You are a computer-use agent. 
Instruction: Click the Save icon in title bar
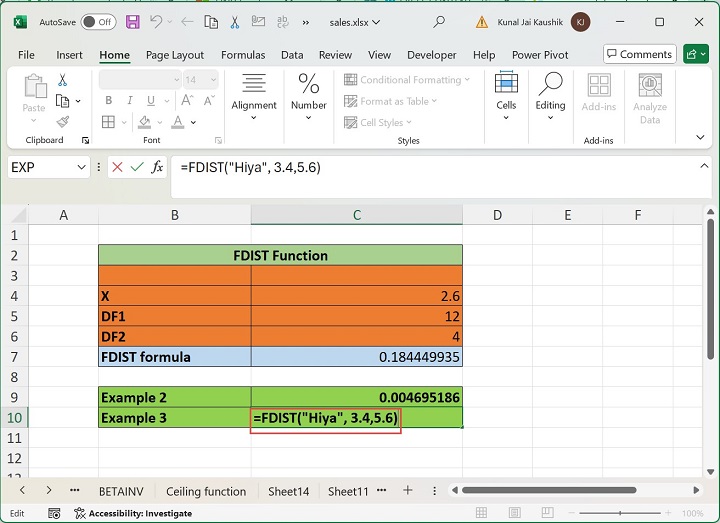tap(132, 21)
